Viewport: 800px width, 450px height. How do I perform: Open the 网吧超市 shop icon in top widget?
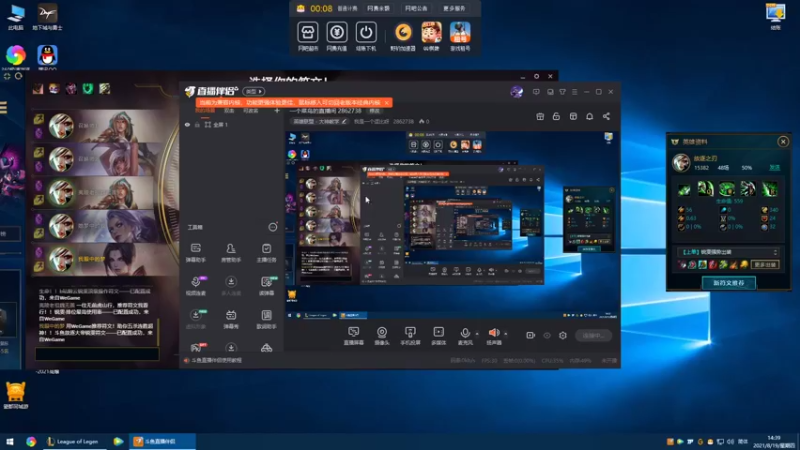pyautogui.click(x=307, y=33)
